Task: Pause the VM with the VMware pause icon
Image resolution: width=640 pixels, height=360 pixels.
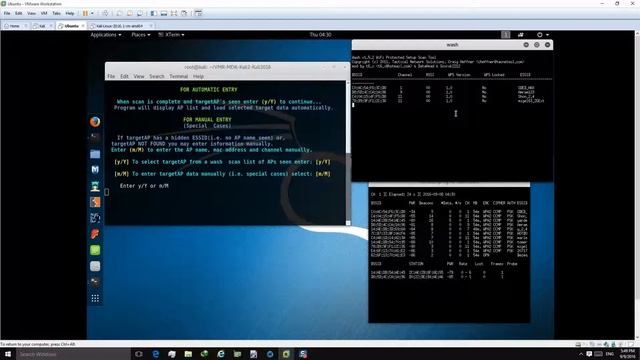Action: (85, 13)
